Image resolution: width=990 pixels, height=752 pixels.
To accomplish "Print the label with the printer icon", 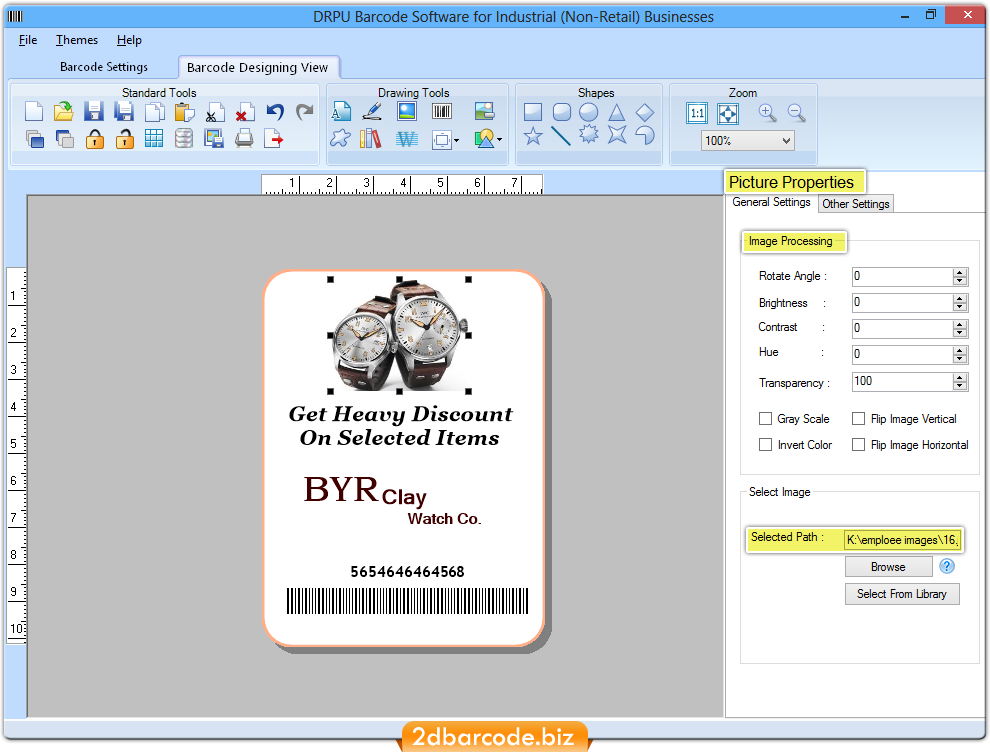I will coord(244,138).
